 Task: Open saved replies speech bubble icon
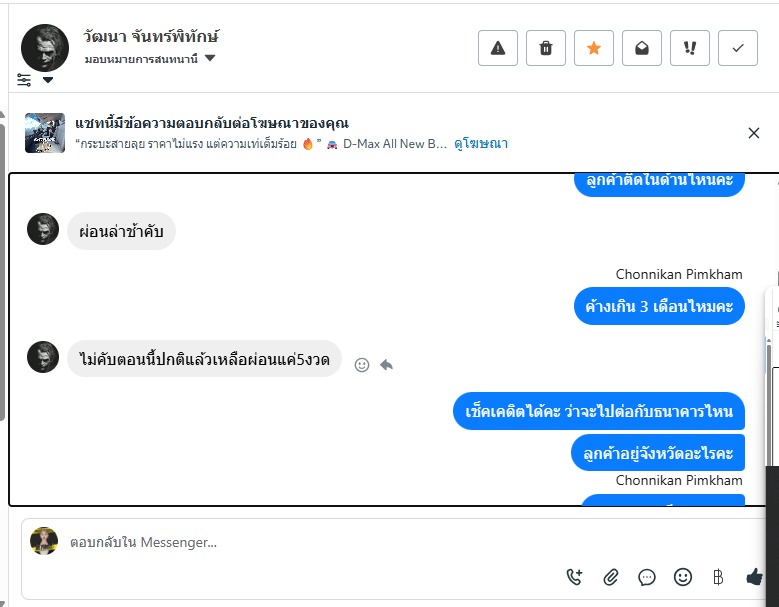tap(647, 576)
